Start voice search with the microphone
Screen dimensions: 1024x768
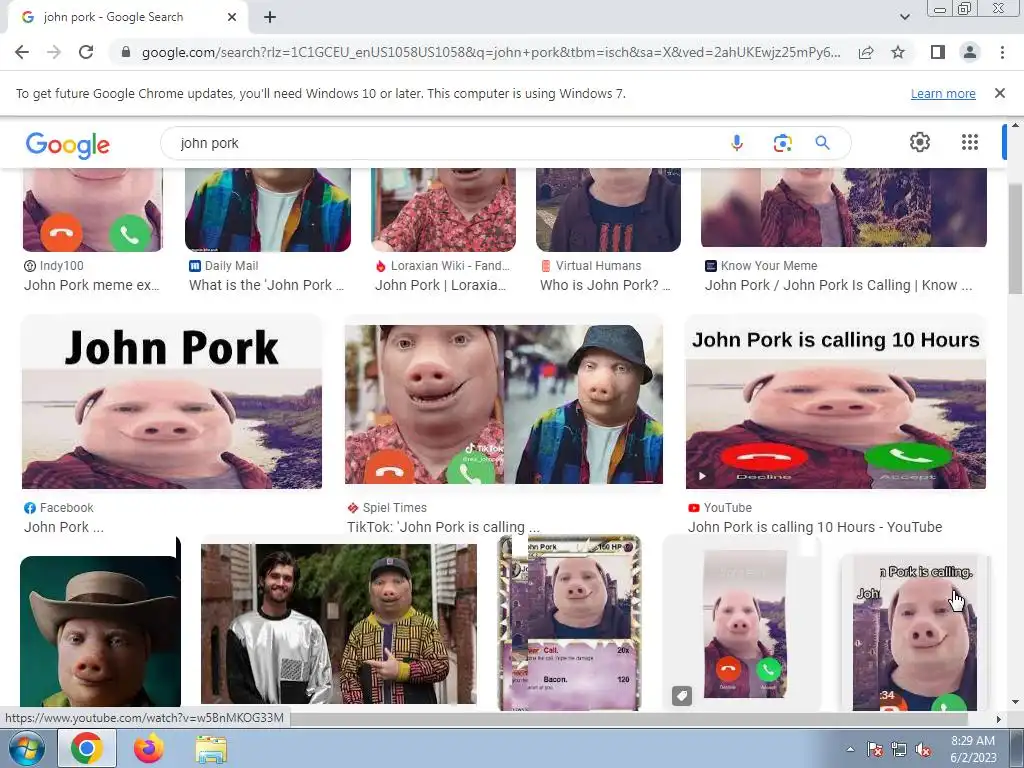click(x=737, y=143)
